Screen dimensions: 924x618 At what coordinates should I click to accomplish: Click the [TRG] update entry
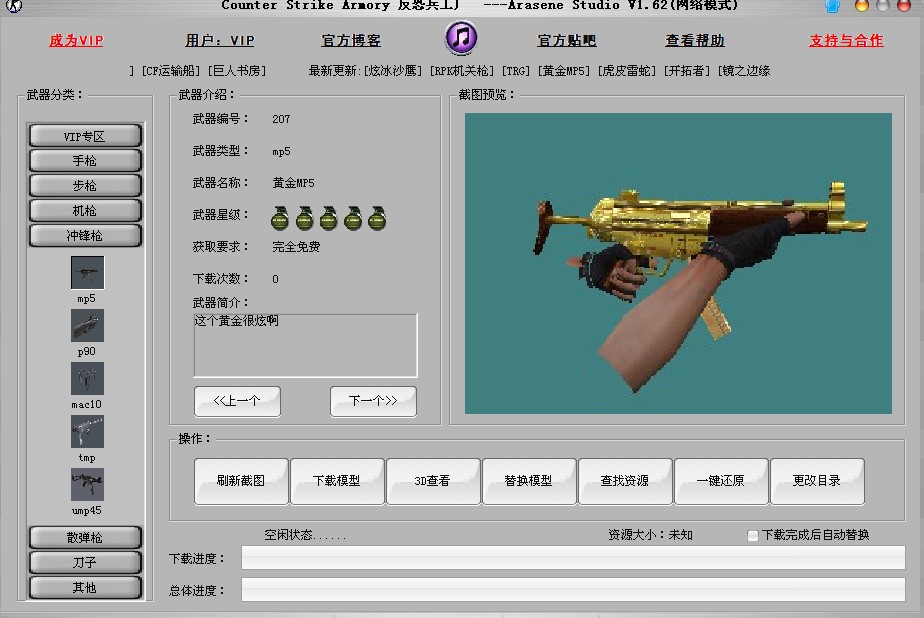516,71
